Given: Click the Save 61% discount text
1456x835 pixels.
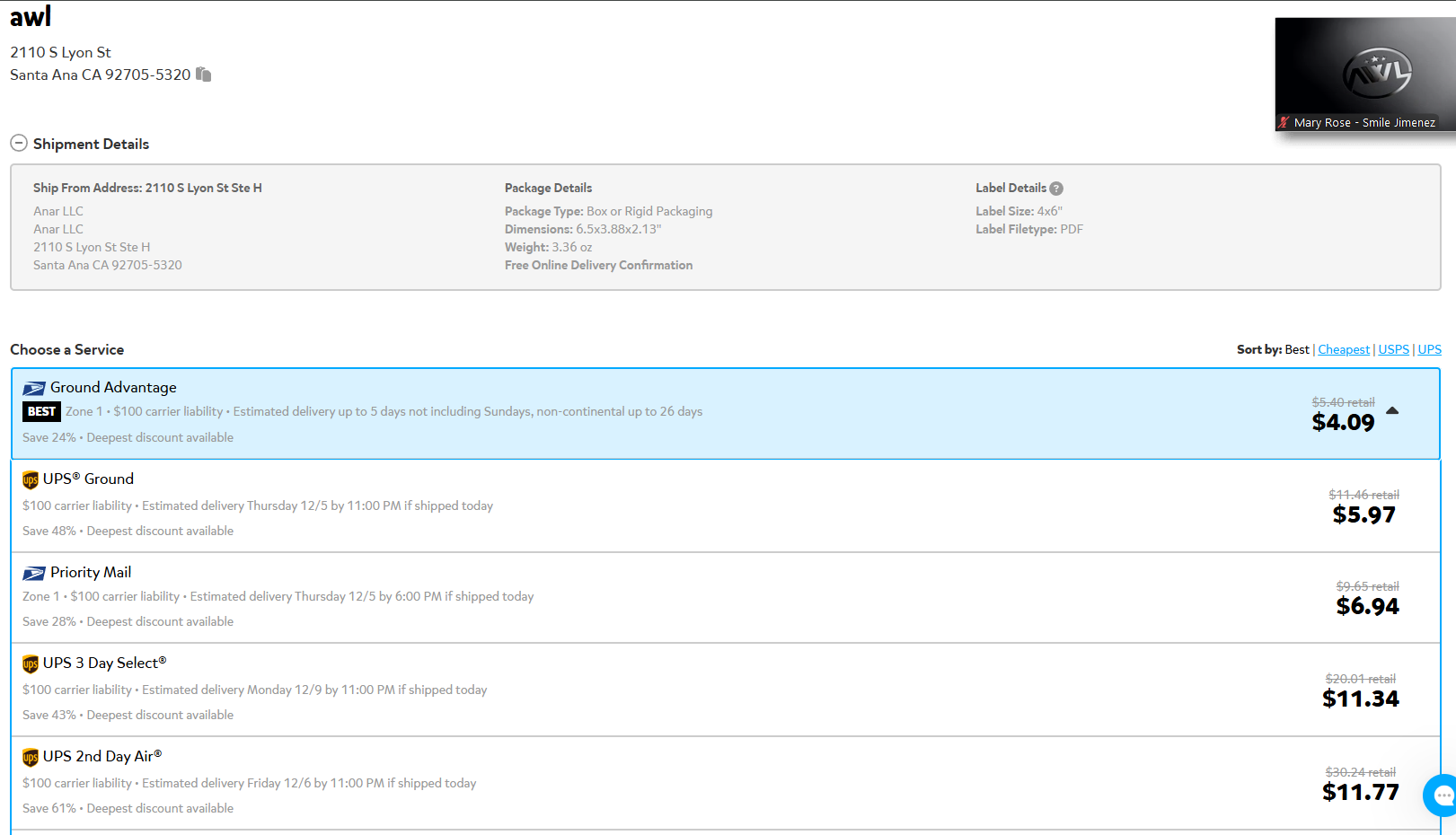Looking at the screenshot, I should point(49,808).
